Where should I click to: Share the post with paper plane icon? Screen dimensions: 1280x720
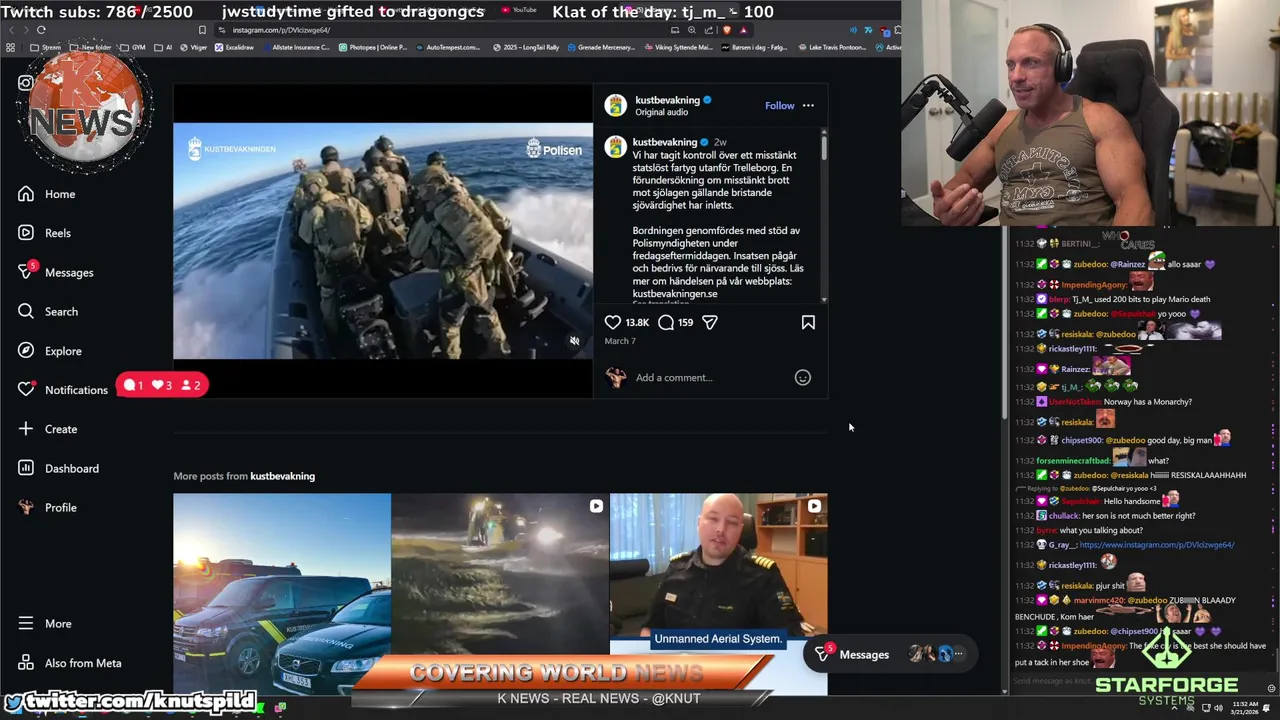coord(710,322)
